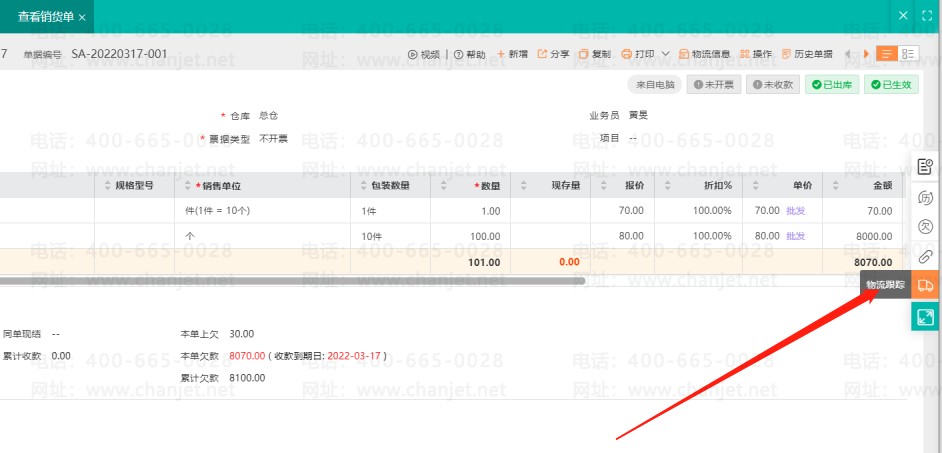
Task: Click the 本单上欠 value 30.00
Action: tap(242, 333)
